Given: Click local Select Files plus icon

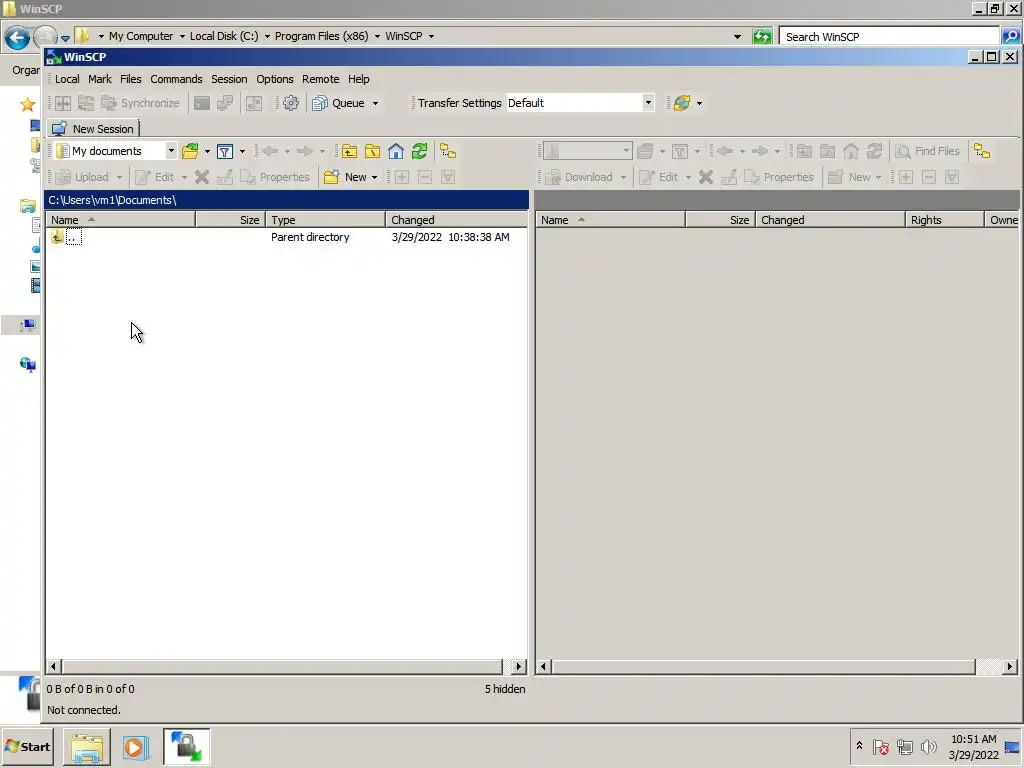Looking at the screenshot, I should pos(402,177).
